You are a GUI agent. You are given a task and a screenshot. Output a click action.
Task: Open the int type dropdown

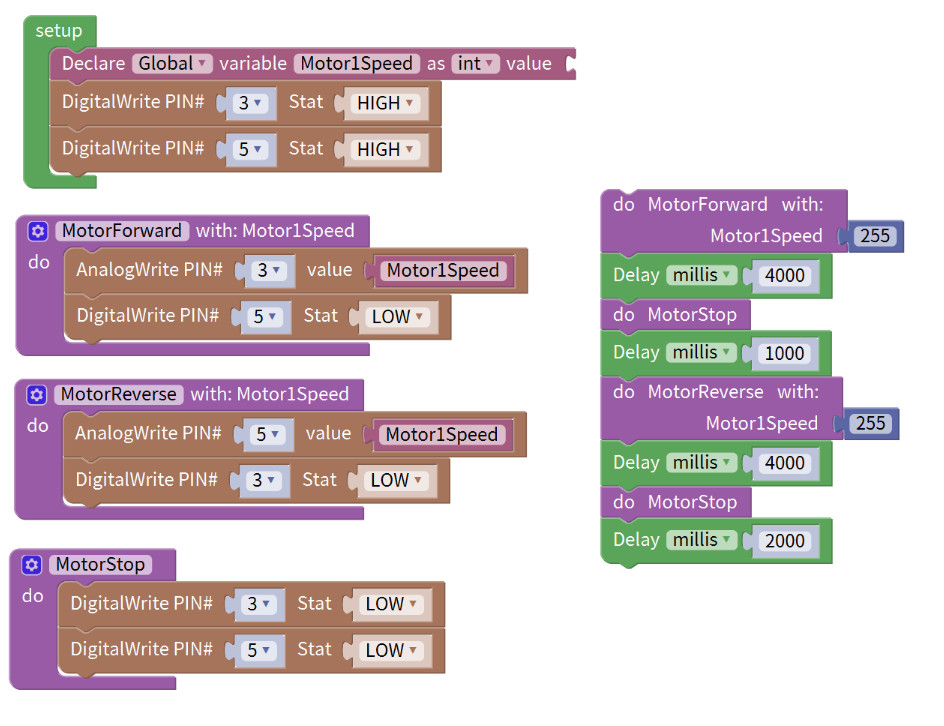pyautogui.click(x=475, y=63)
